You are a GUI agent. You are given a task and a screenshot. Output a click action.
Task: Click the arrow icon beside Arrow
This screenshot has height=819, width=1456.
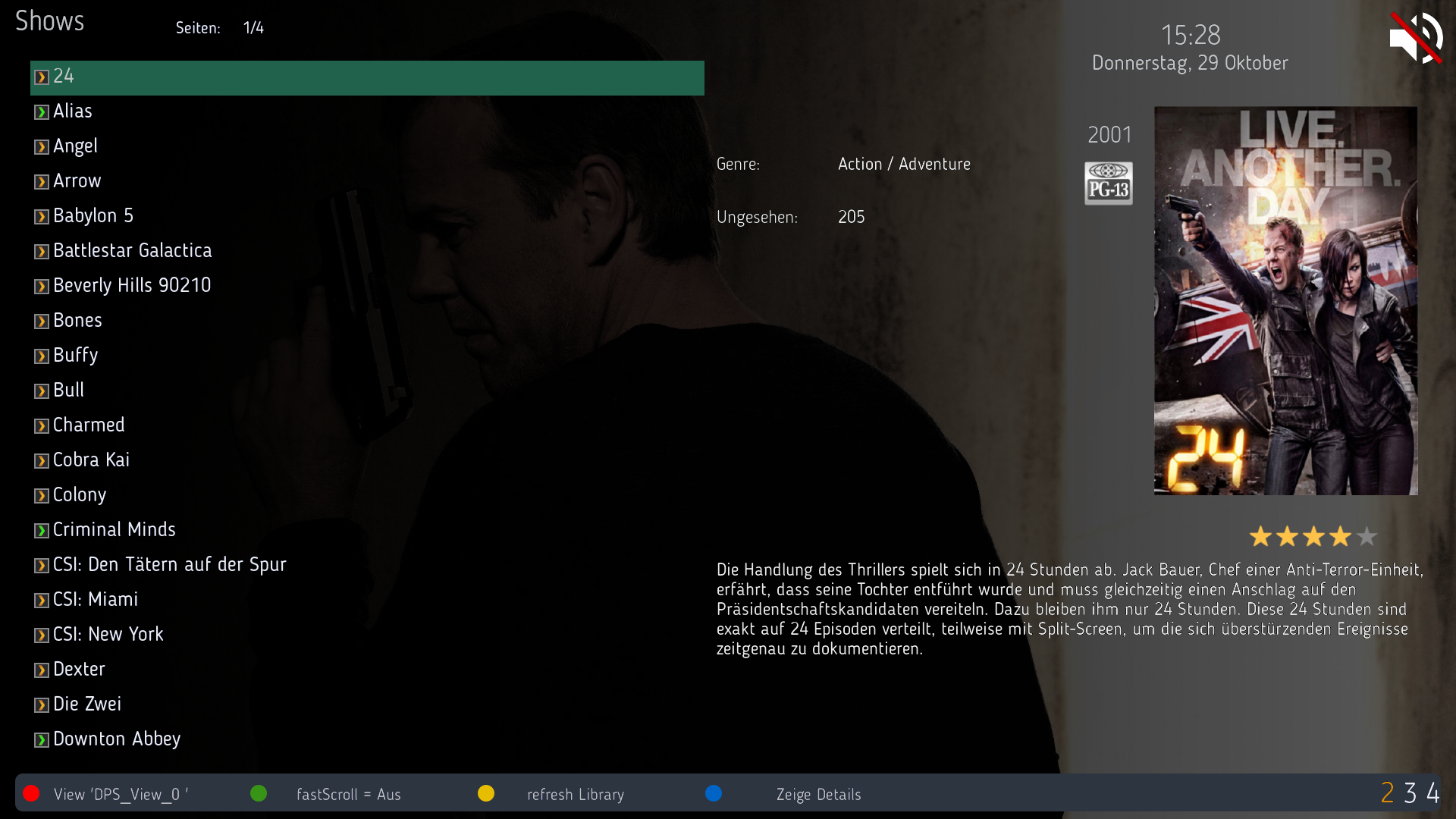tap(42, 182)
